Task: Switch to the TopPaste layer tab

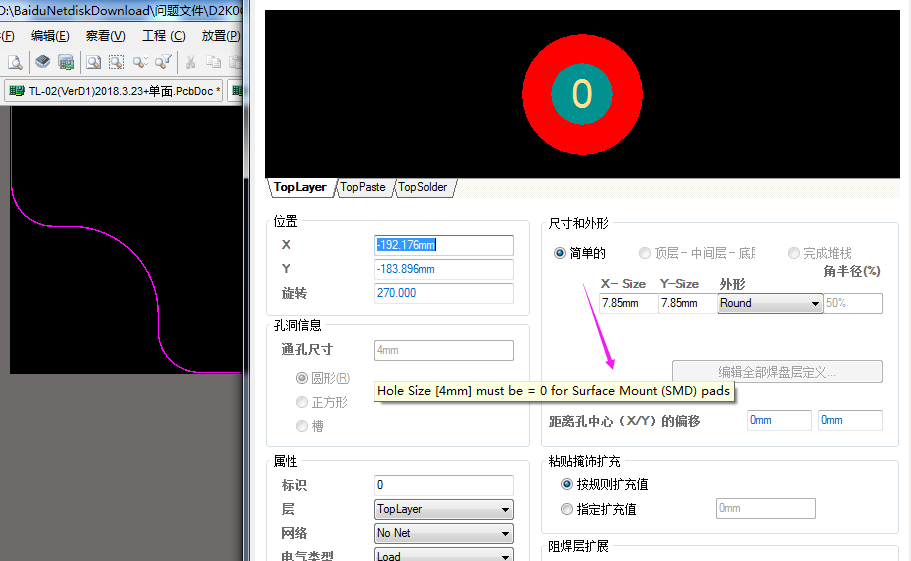Action: [362, 187]
